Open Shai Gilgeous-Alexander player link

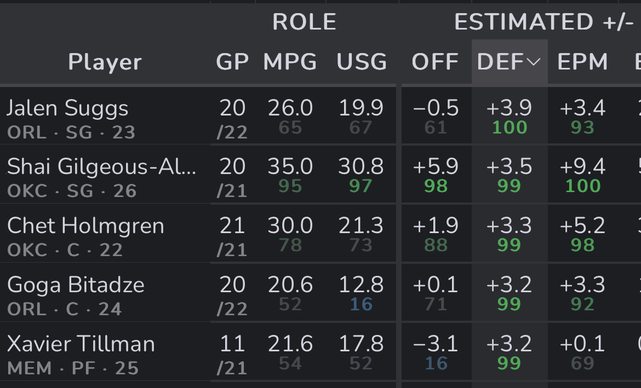101,167
